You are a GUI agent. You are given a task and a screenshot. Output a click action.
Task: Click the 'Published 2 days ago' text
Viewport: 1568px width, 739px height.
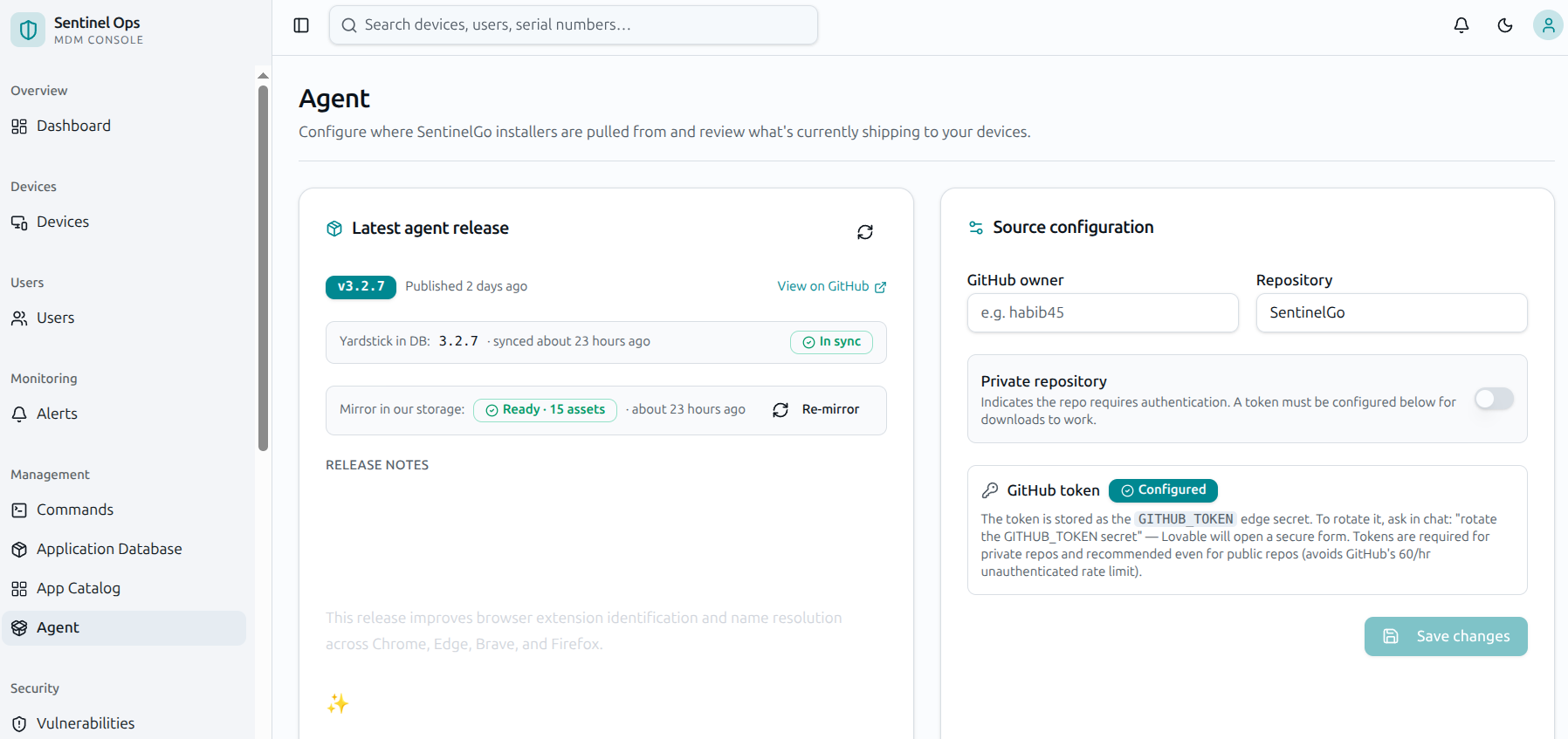466,286
